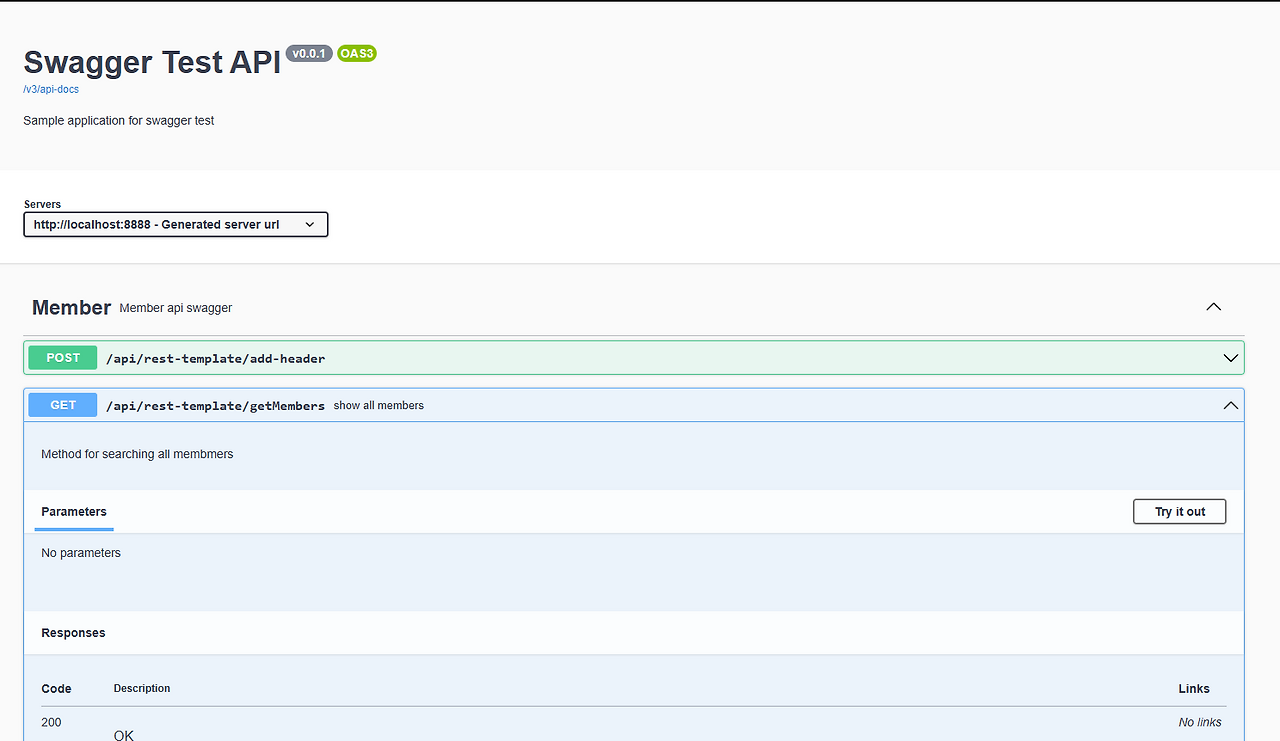Click the v0.0.1 version badge
The image size is (1280, 741).
point(309,53)
